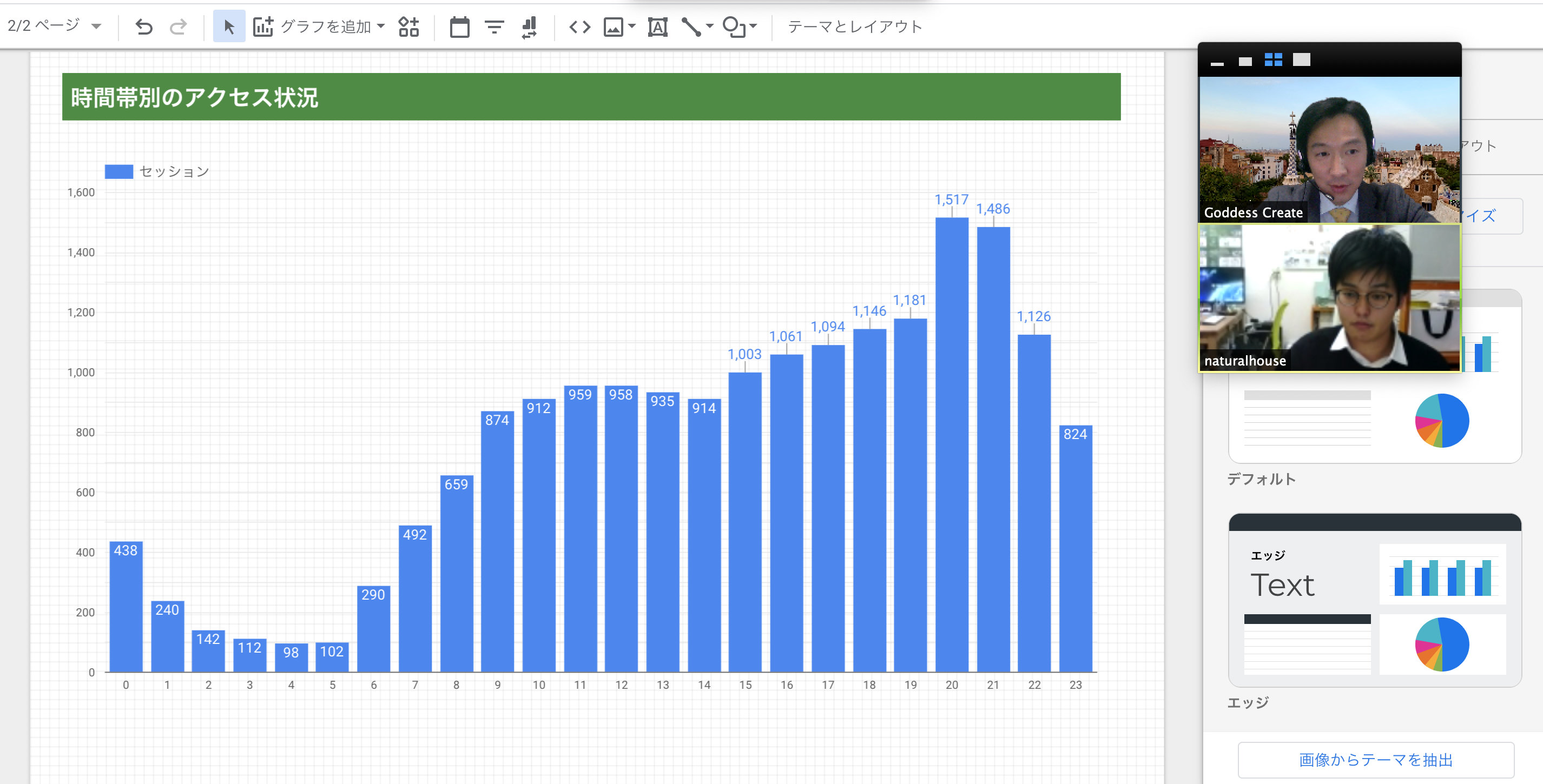Open the 2/2 page selector dropdown
The width and height of the screenshot is (1543, 784).
coord(54,26)
